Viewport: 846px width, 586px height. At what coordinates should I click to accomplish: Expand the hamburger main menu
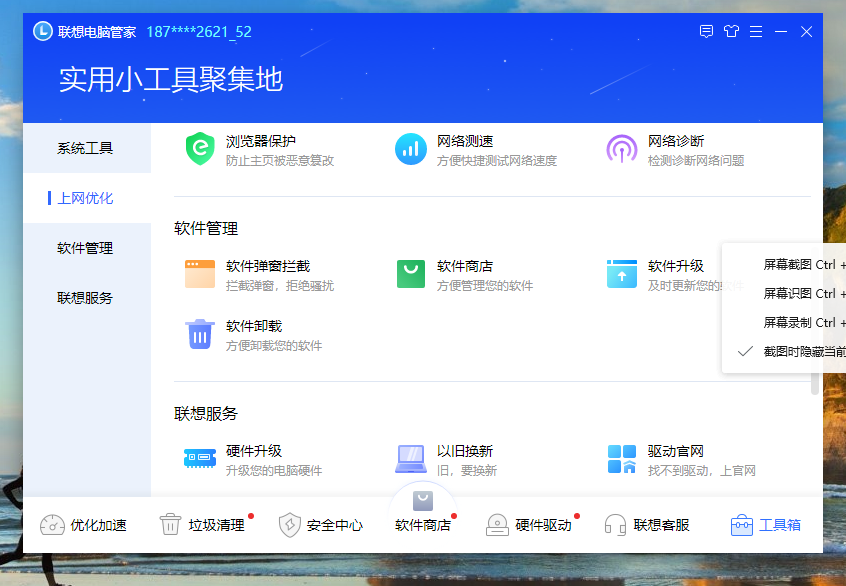tap(756, 32)
